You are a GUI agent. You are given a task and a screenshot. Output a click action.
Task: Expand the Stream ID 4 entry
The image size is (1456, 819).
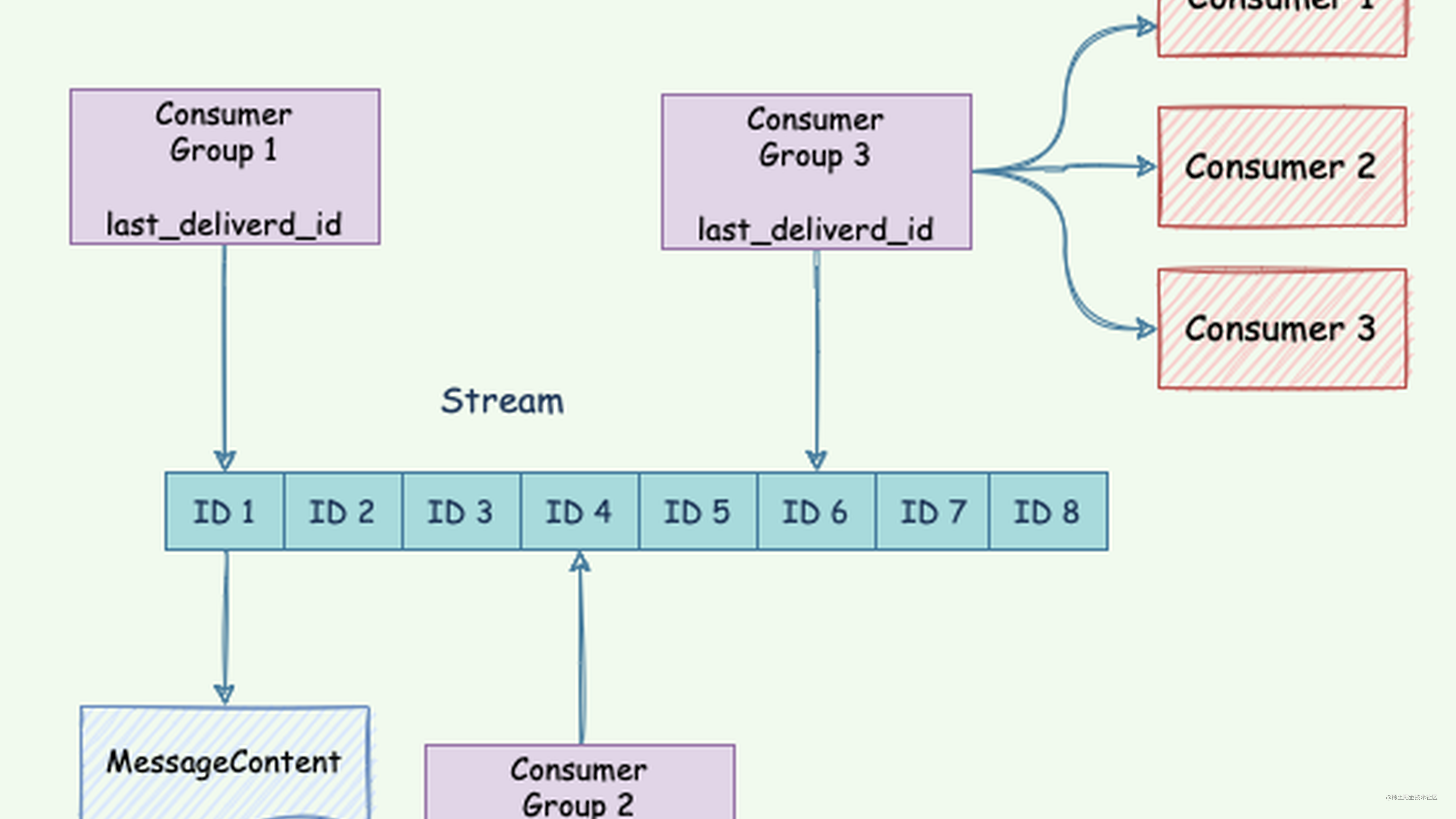coord(578,510)
